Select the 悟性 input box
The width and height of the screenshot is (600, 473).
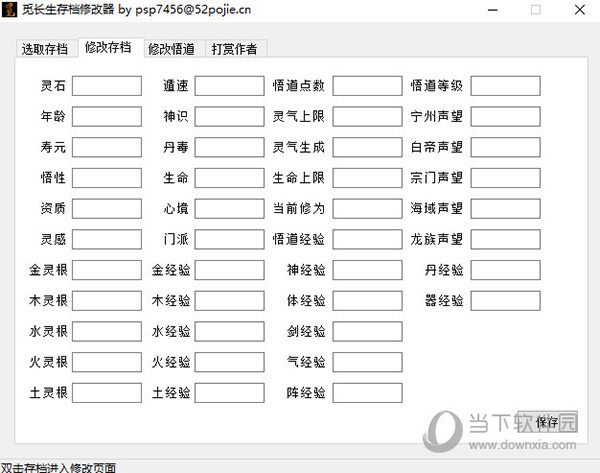point(107,178)
